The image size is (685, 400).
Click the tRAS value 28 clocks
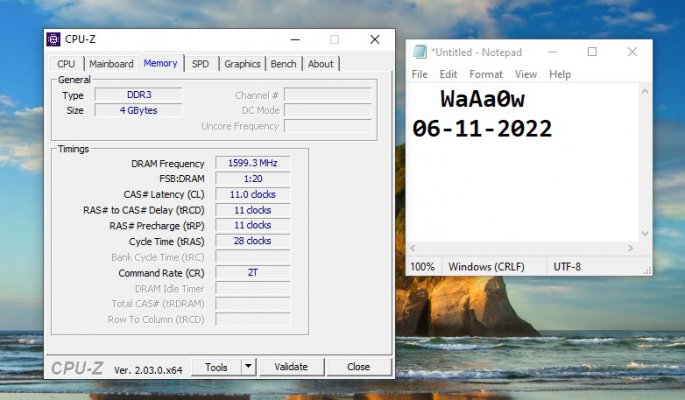point(253,241)
